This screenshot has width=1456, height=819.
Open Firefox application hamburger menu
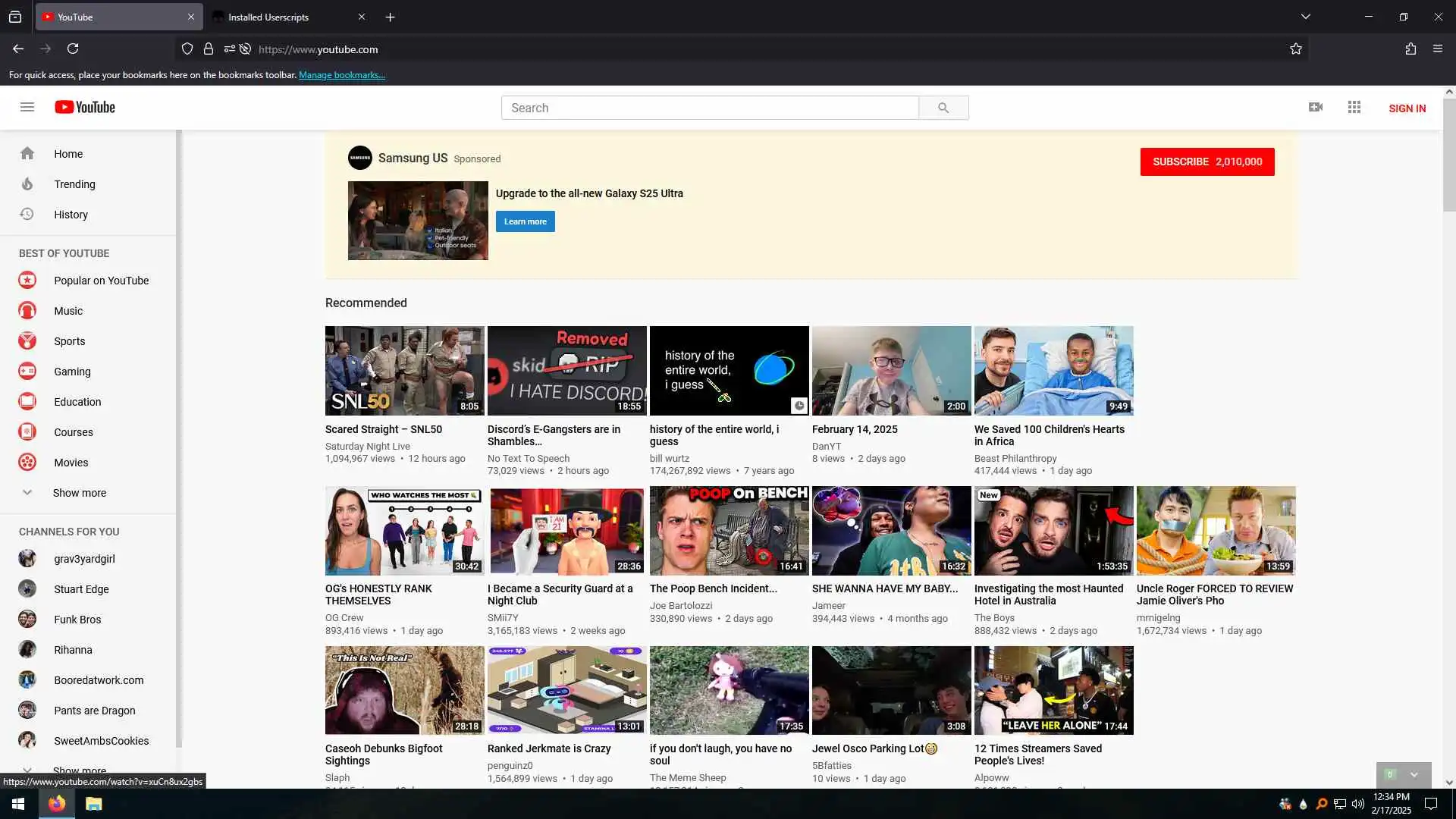click(1438, 49)
